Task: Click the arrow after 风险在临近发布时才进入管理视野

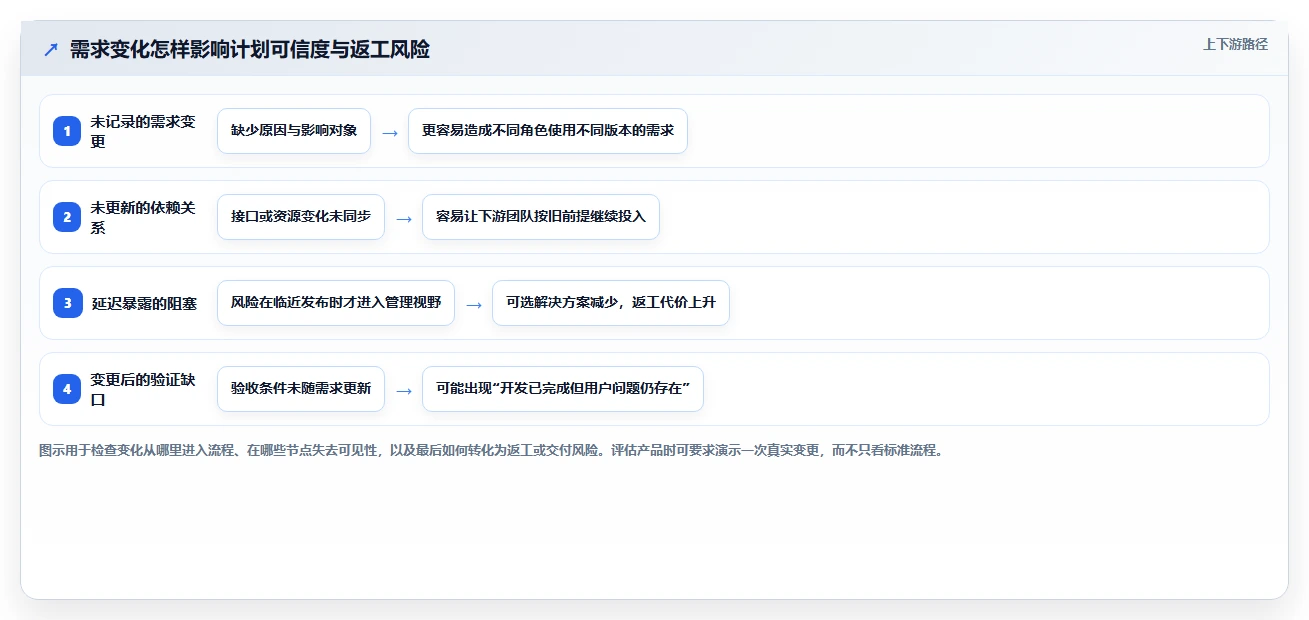Action: click(474, 304)
